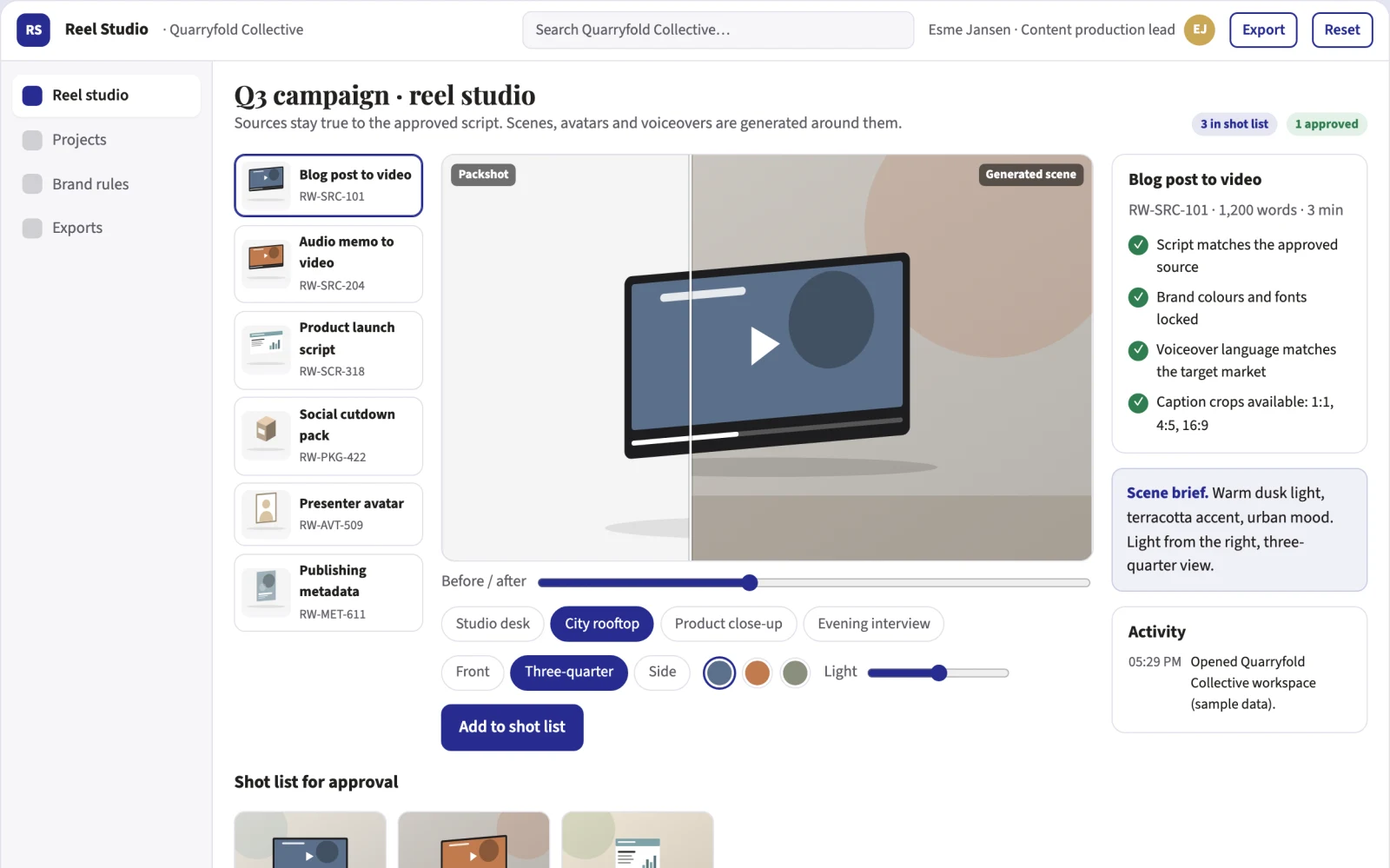Image resolution: width=1390 pixels, height=868 pixels.
Task: Choose the Front camera angle
Action: tap(473, 673)
